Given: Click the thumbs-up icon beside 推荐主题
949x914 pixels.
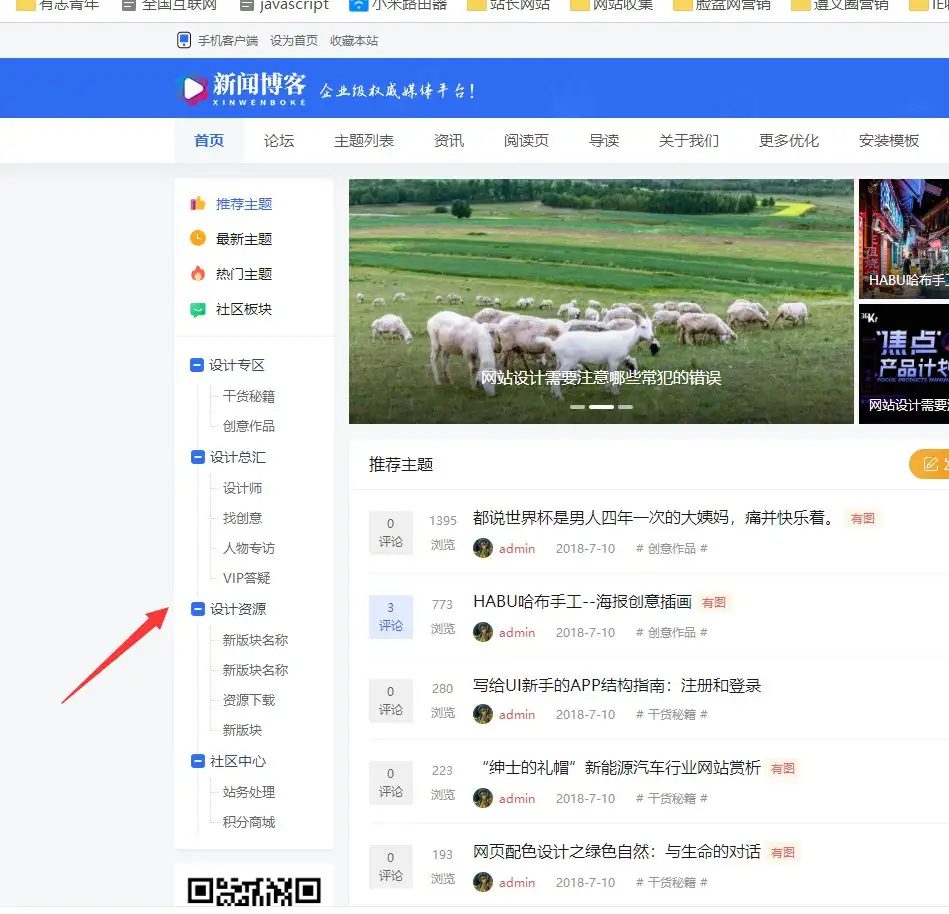Looking at the screenshot, I should (x=198, y=204).
